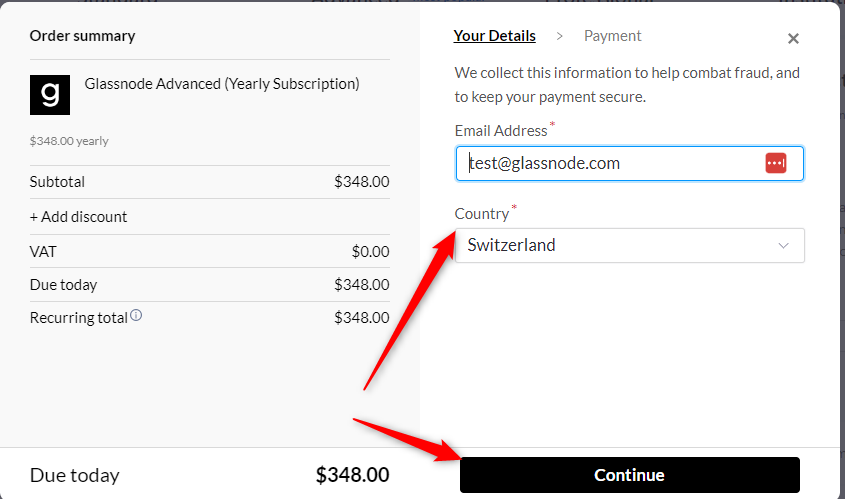Click the Glassnode logo icon
Screen dimensions: 845x499
(50, 95)
